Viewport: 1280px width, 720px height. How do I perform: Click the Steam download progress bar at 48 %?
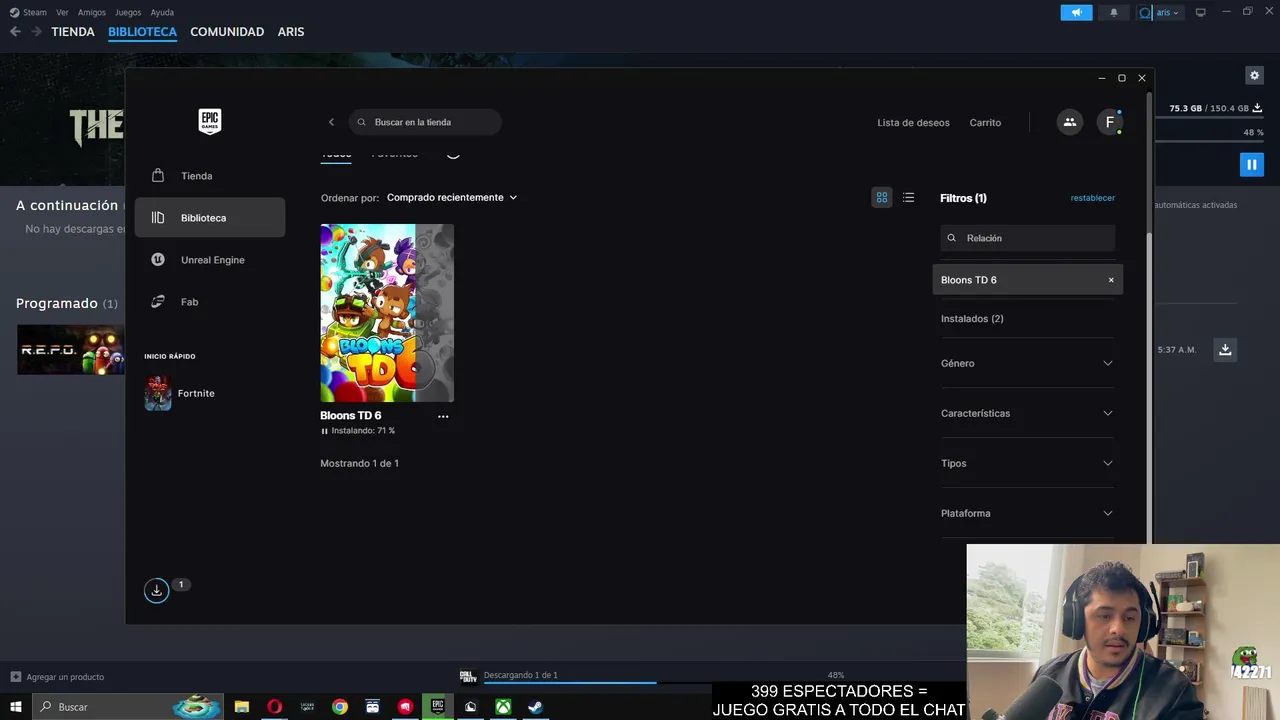point(1209,142)
